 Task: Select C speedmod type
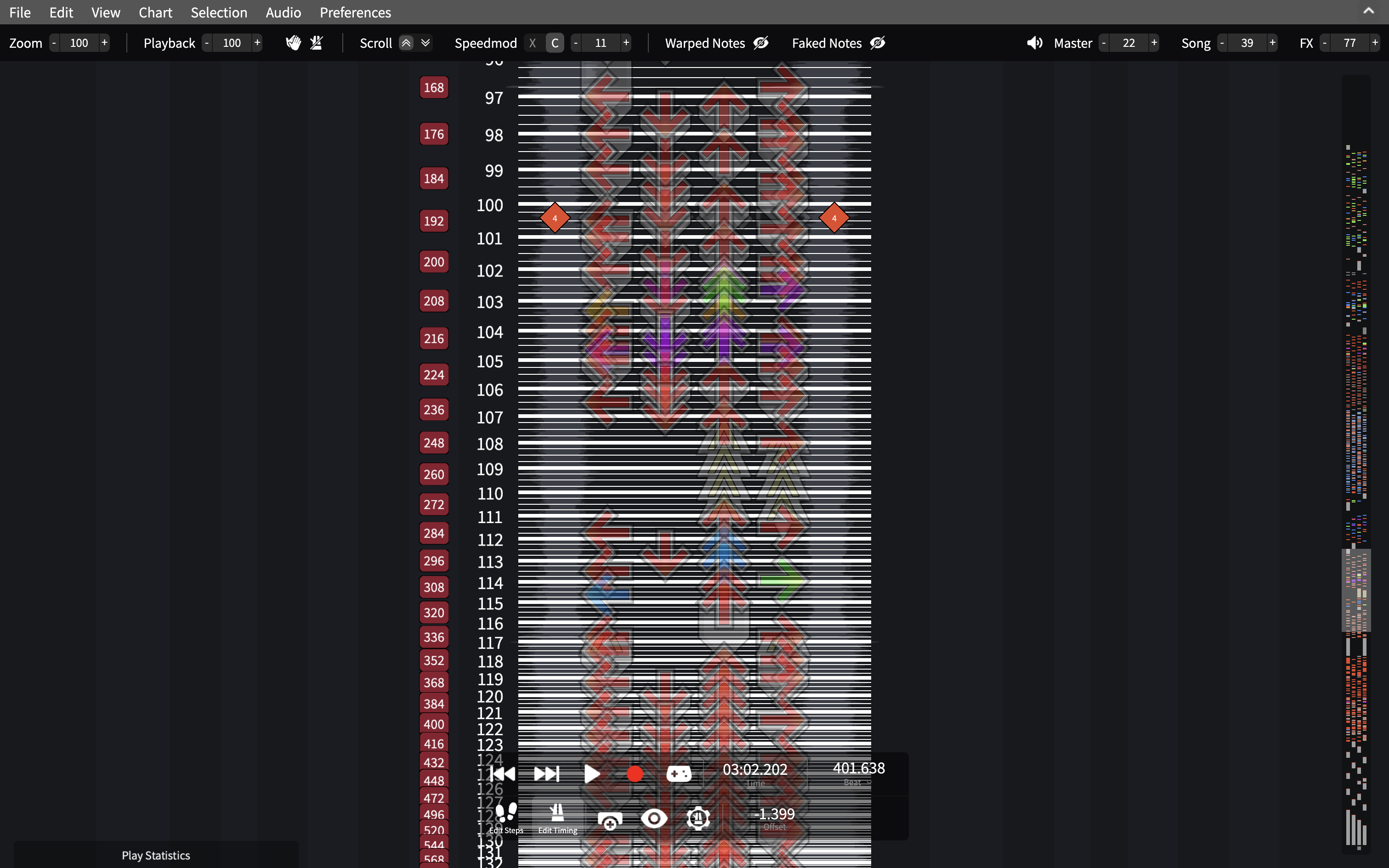pyautogui.click(x=555, y=43)
